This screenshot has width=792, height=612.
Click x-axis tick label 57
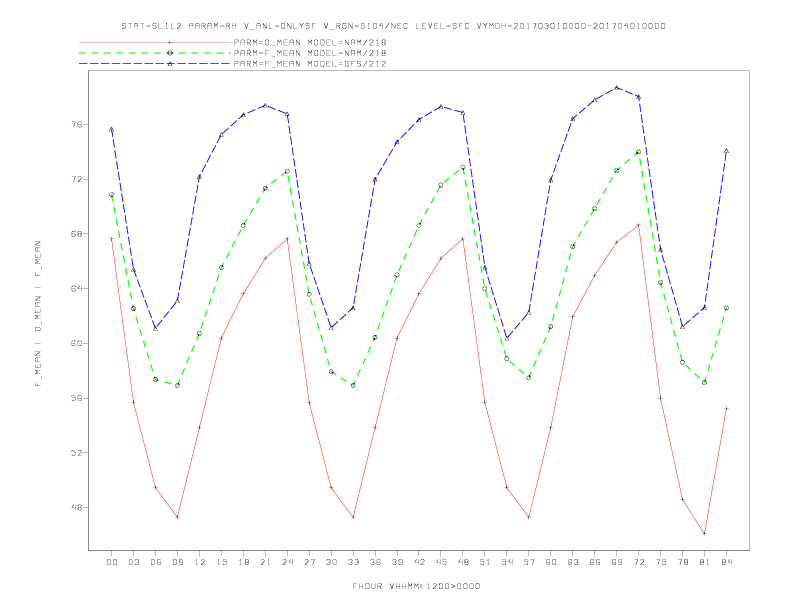click(x=529, y=562)
